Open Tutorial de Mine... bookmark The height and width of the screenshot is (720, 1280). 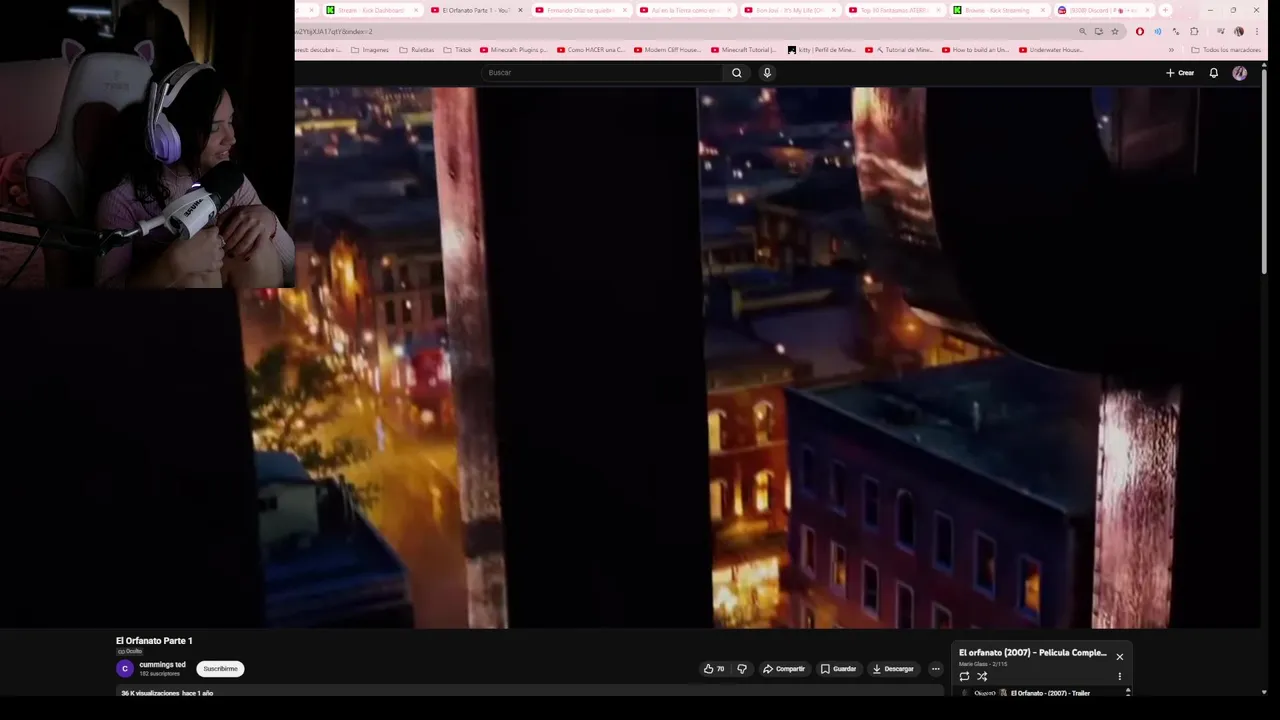click(x=899, y=50)
